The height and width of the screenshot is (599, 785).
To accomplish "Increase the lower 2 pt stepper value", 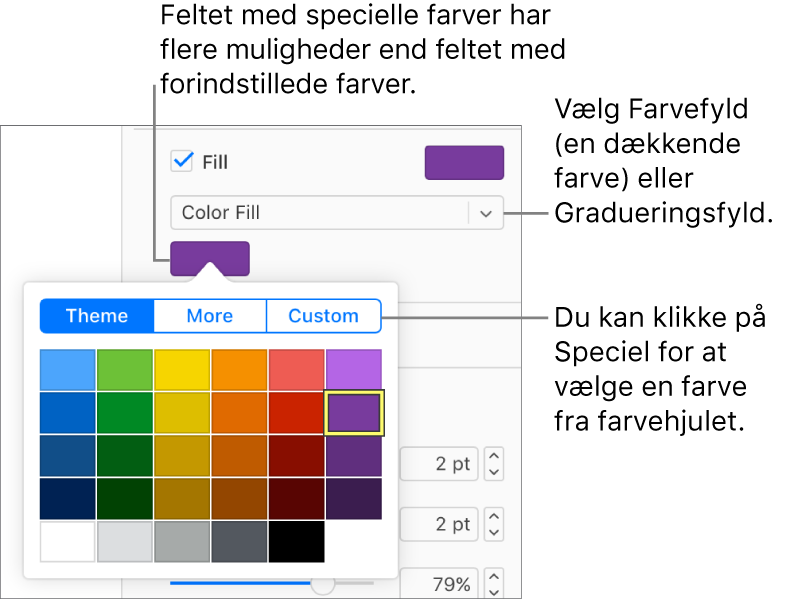I will coord(494,516).
